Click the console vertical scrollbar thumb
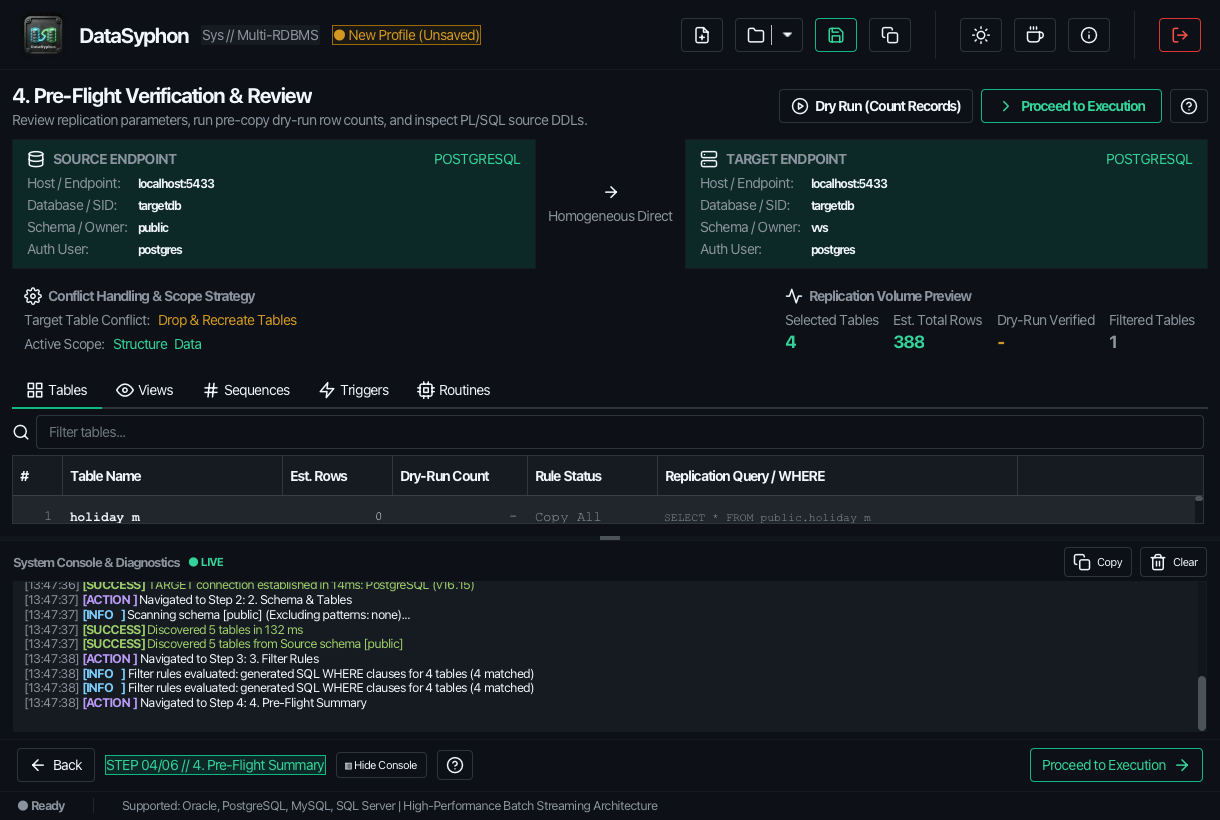Image resolution: width=1220 pixels, height=820 pixels. 1201,703
